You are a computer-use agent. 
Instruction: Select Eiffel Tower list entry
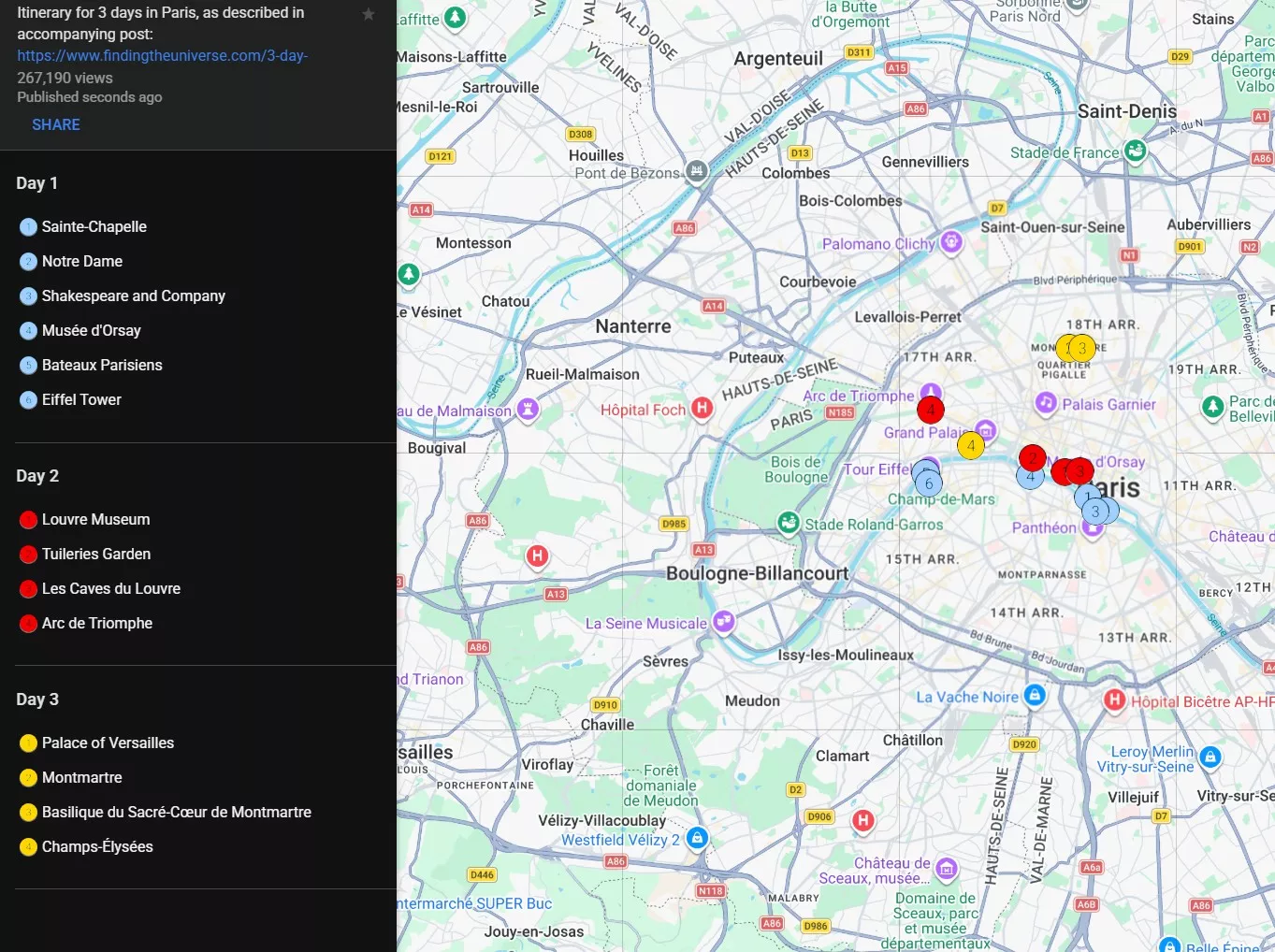tap(81, 399)
